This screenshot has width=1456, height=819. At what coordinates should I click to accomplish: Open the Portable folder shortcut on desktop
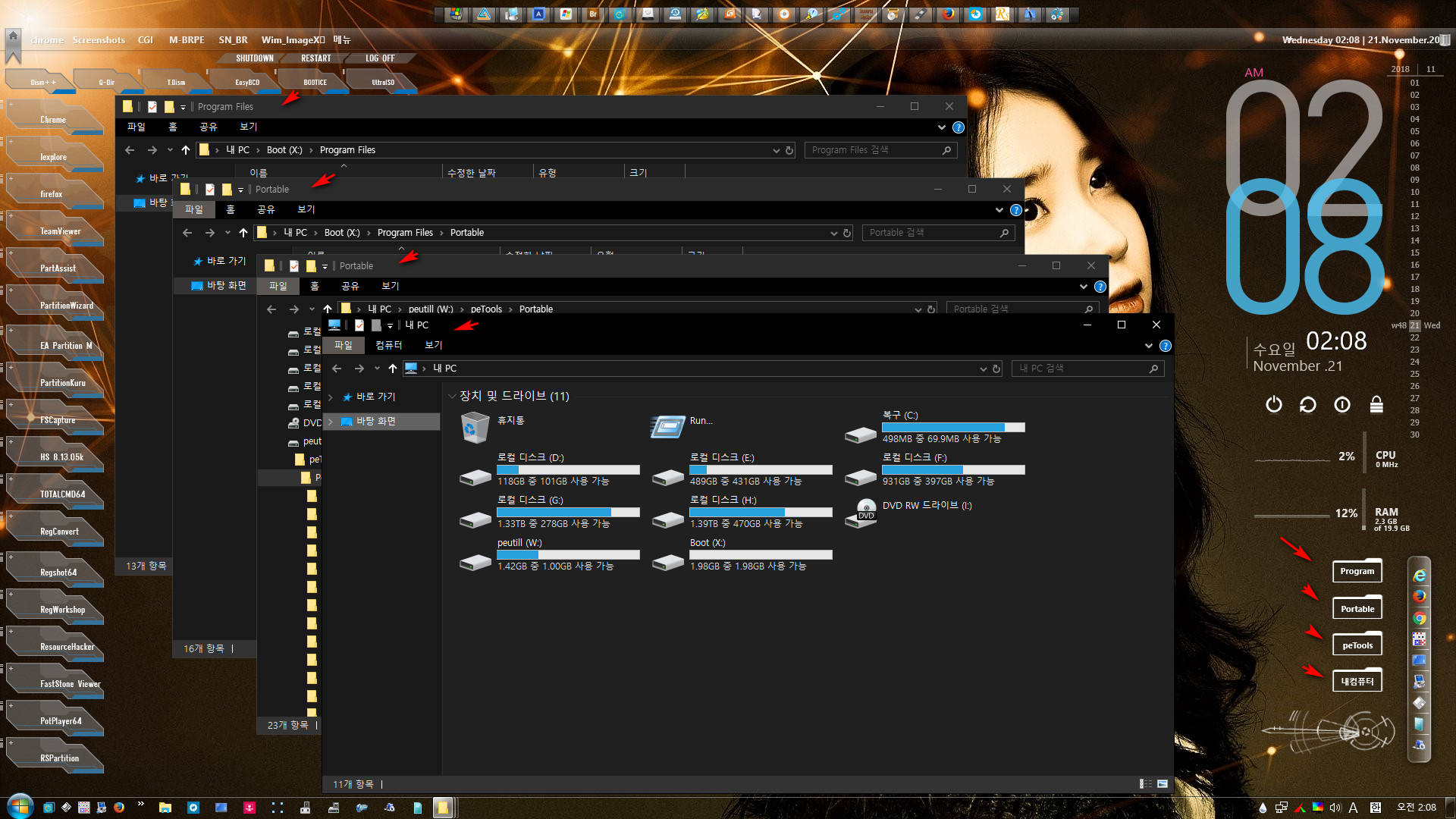coord(1357,607)
